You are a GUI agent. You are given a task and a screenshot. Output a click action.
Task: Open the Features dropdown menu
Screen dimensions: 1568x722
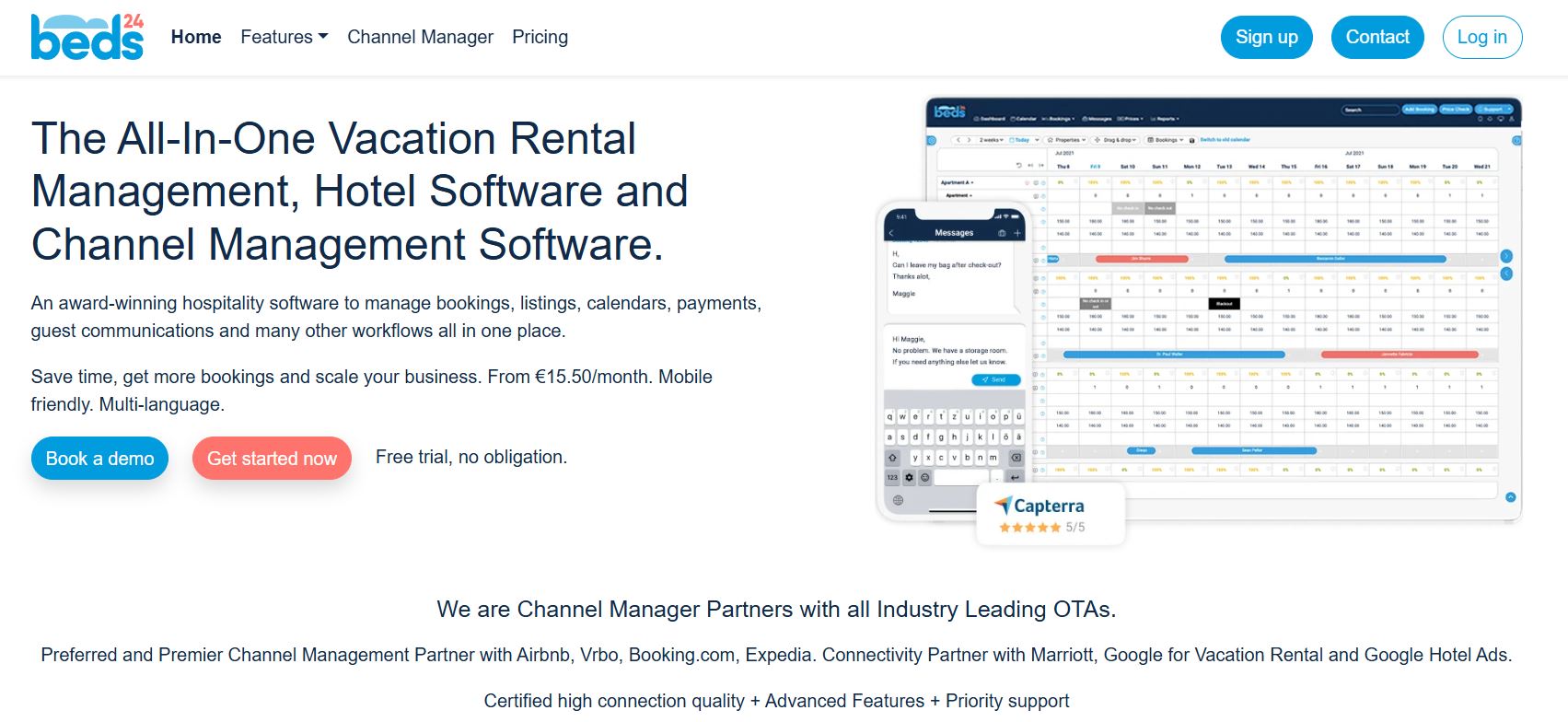pos(284,37)
